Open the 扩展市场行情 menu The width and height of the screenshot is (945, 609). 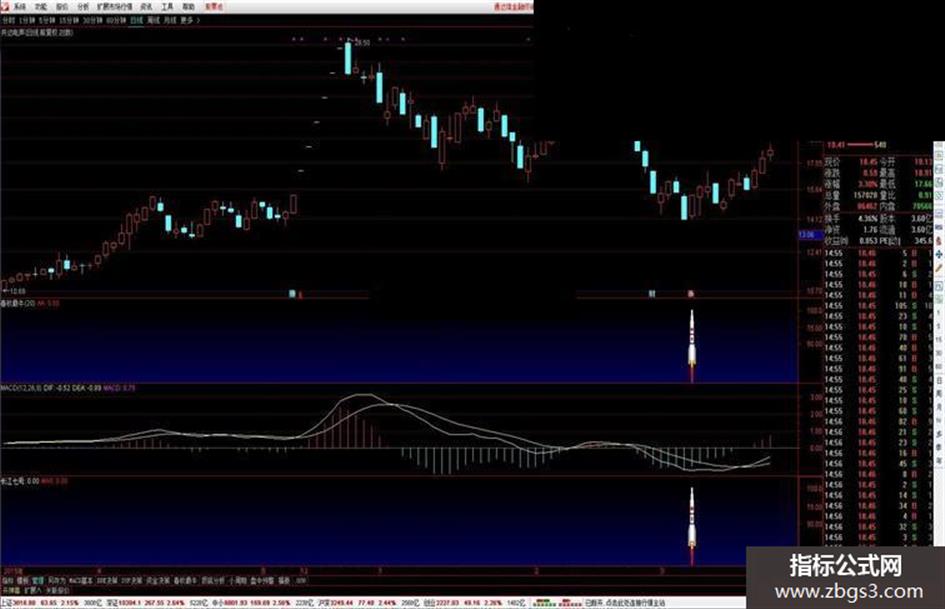[115, 7]
